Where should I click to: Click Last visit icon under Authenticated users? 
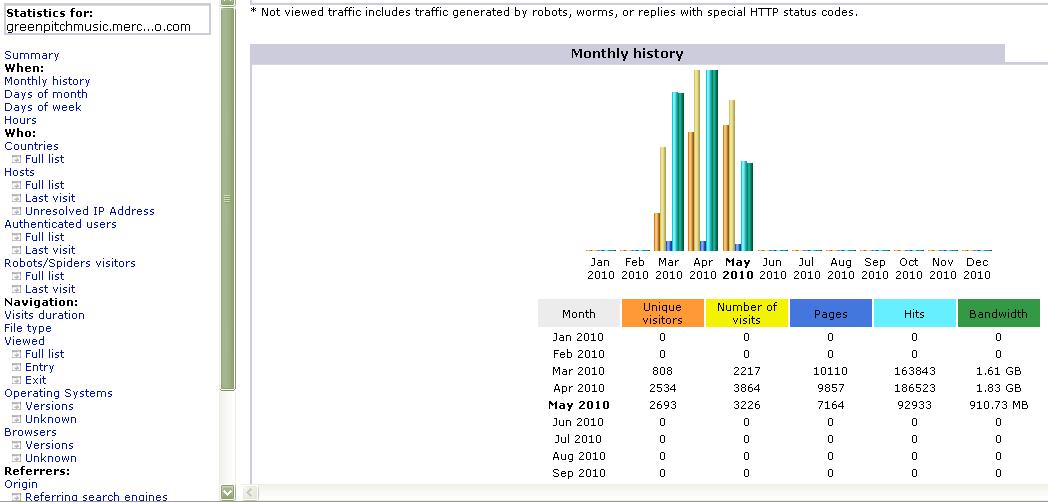pyautogui.click(x=17, y=250)
